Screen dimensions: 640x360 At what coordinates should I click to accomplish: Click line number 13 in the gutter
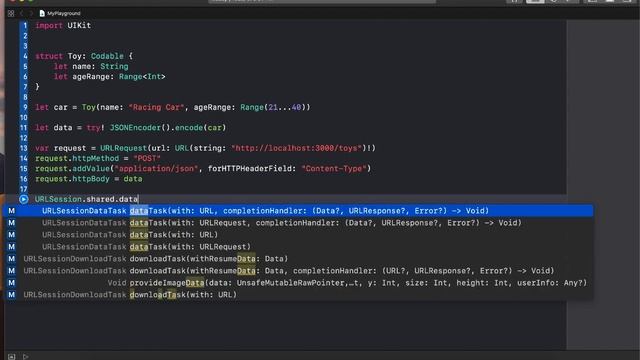tap(24, 148)
